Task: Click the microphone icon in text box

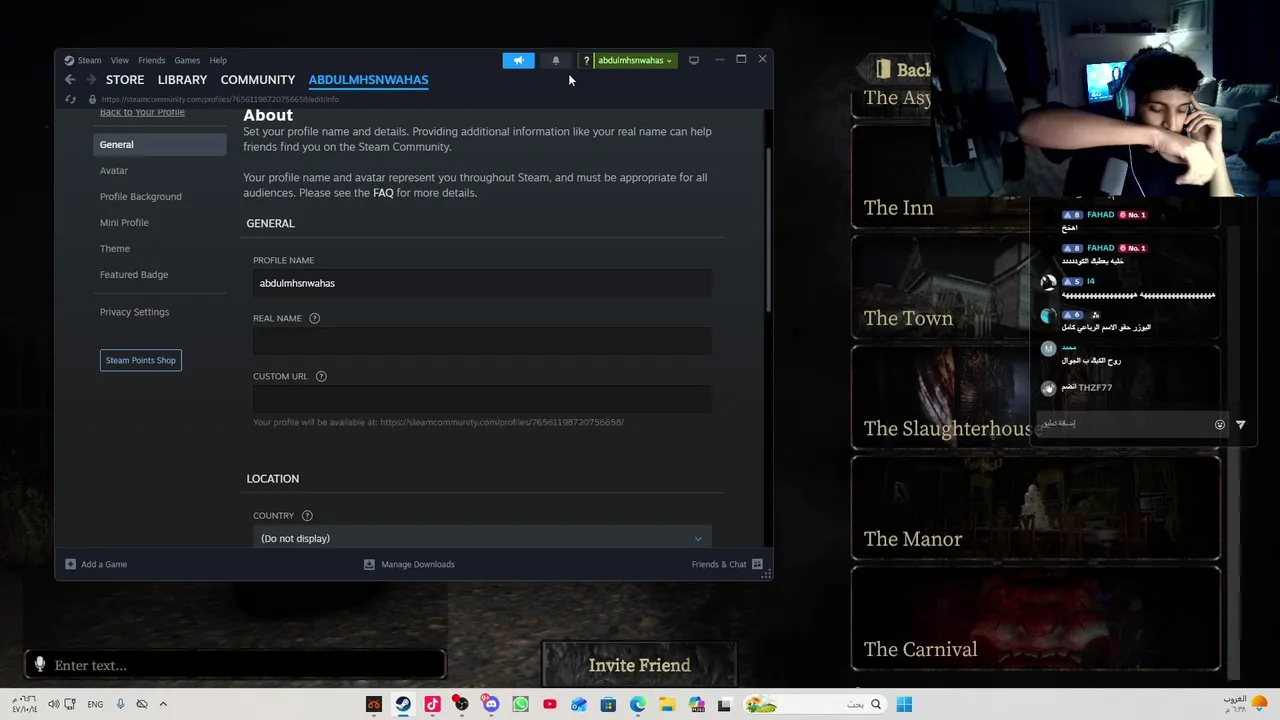Action: [40, 664]
